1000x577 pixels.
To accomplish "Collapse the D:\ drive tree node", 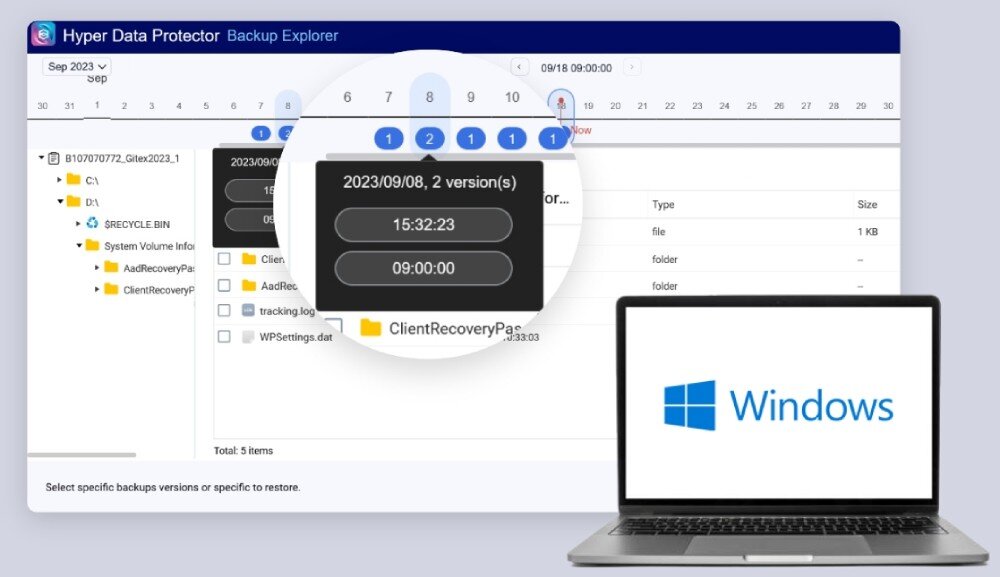I will 60,202.
